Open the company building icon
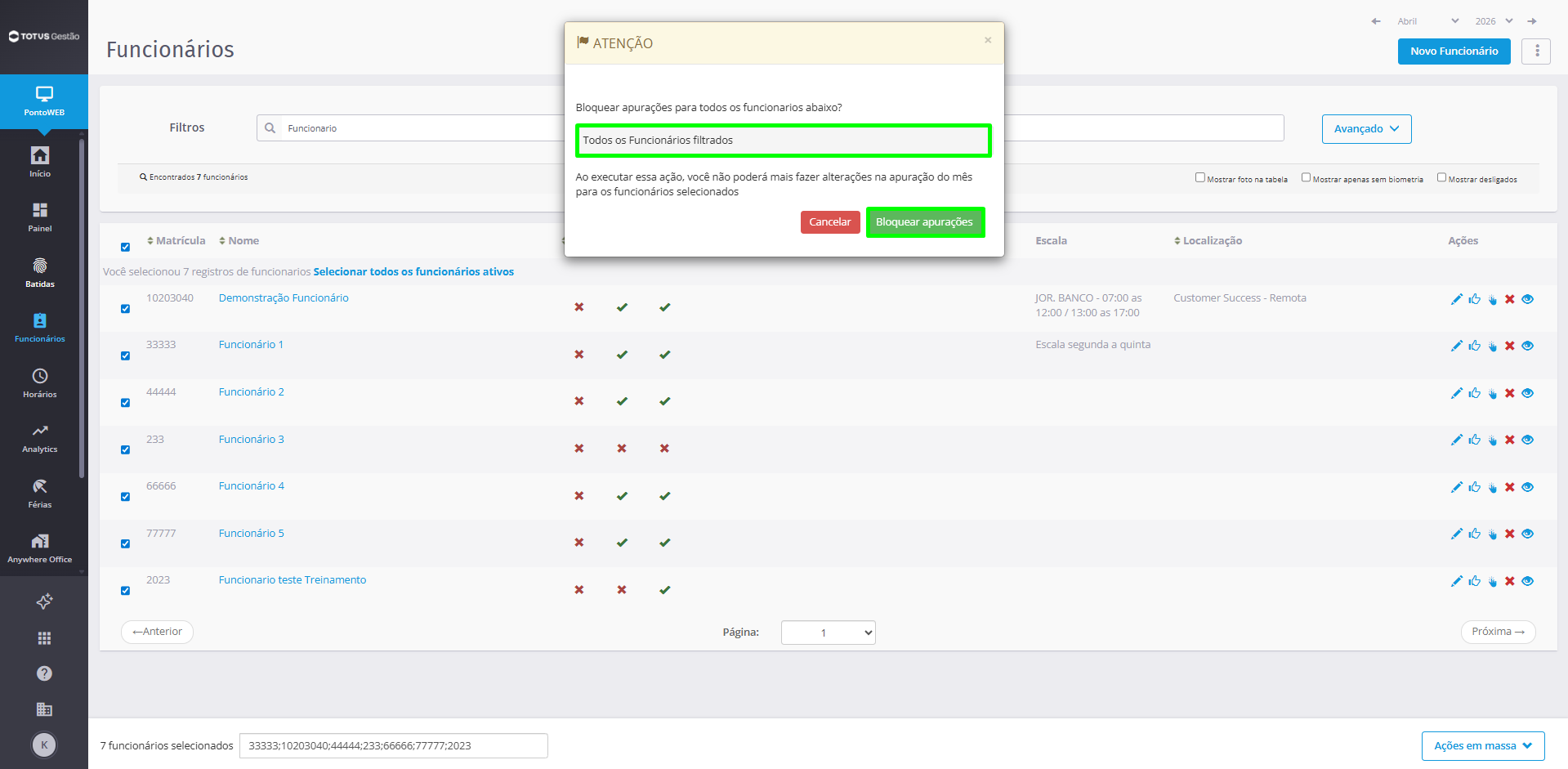This screenshot has height=769, width=1568. [x=44, y=709]
